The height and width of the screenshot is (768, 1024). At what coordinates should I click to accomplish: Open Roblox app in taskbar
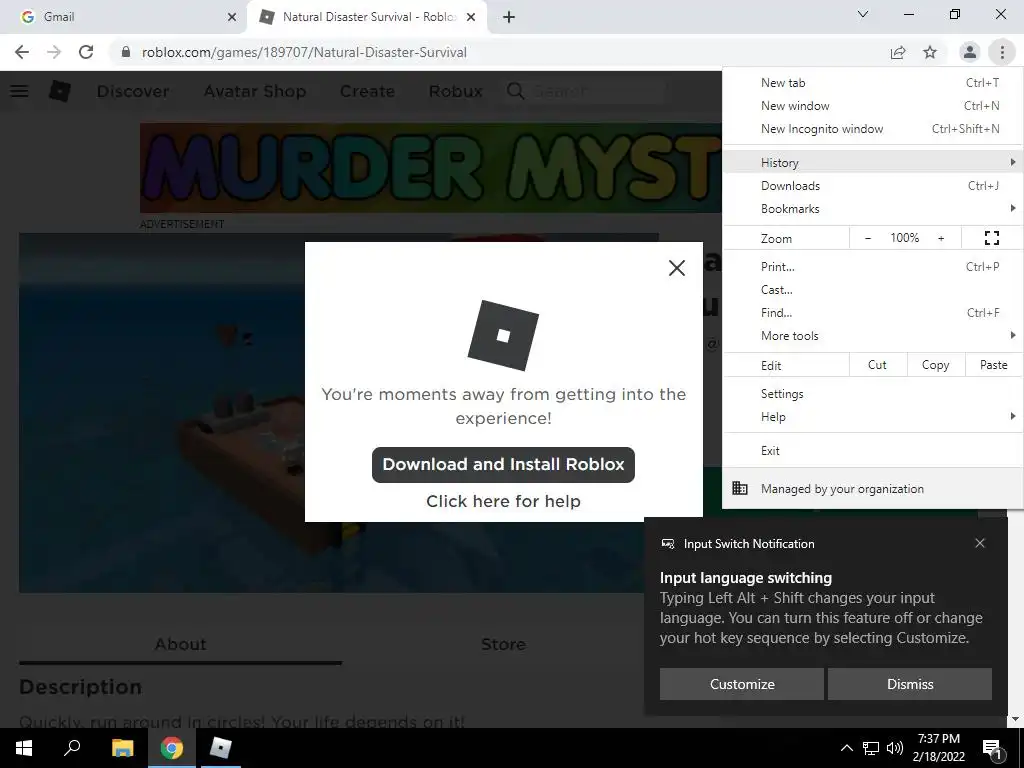pyautogui.click(x=221, y=748)
